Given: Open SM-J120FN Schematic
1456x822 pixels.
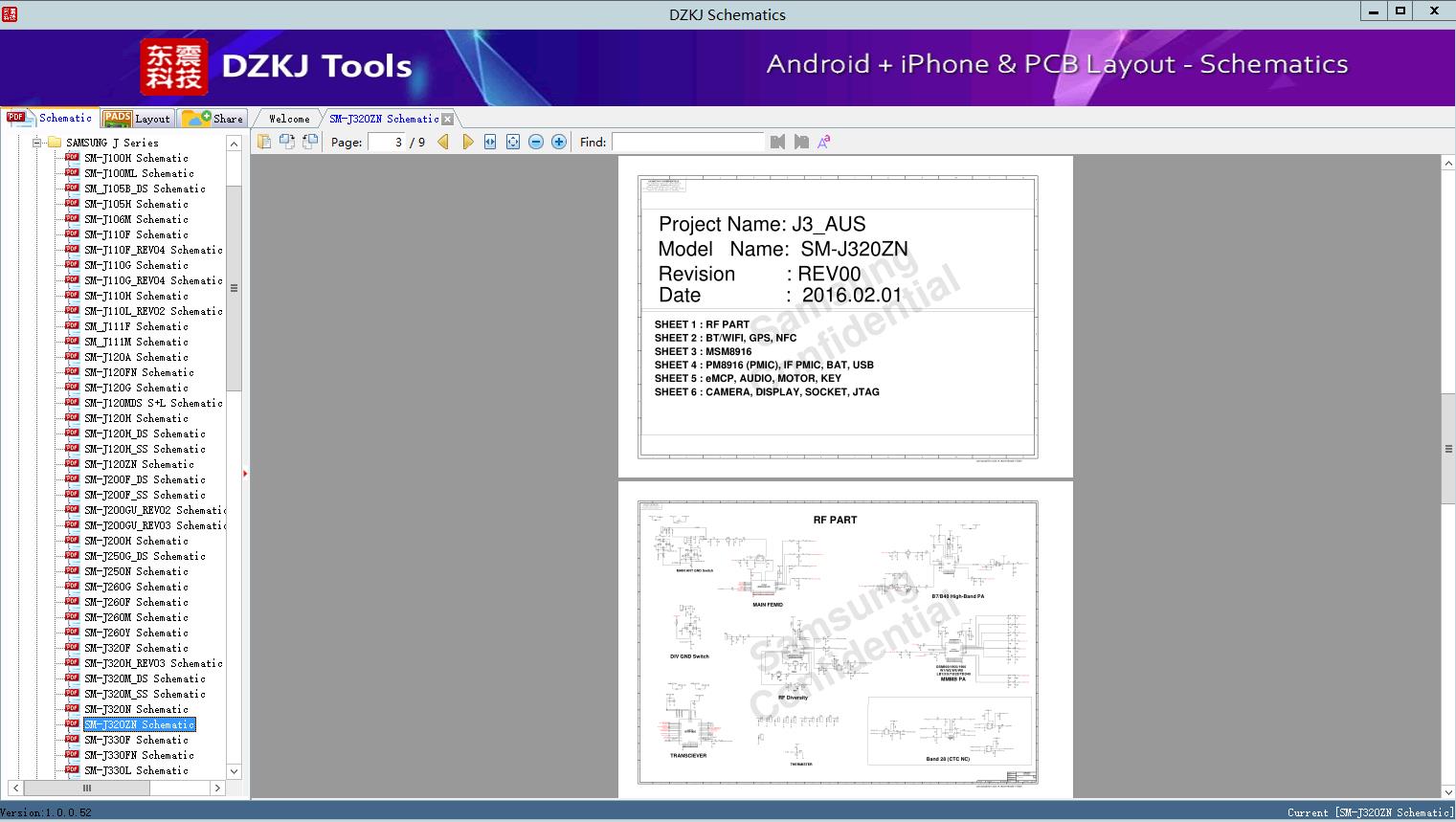Looking at the screenshot, I should pos(139,372).
